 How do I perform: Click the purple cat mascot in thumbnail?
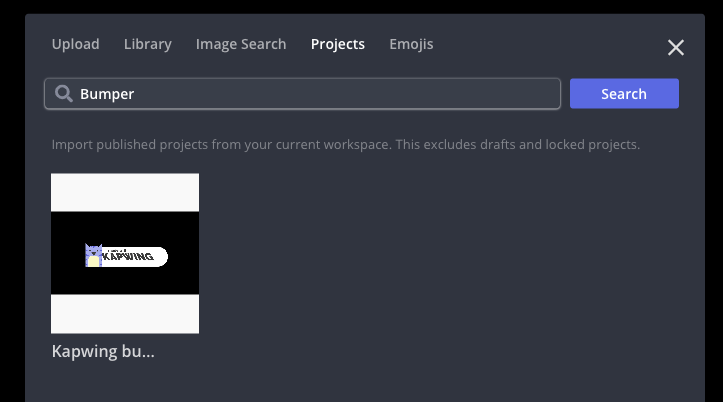pos(94,256)
